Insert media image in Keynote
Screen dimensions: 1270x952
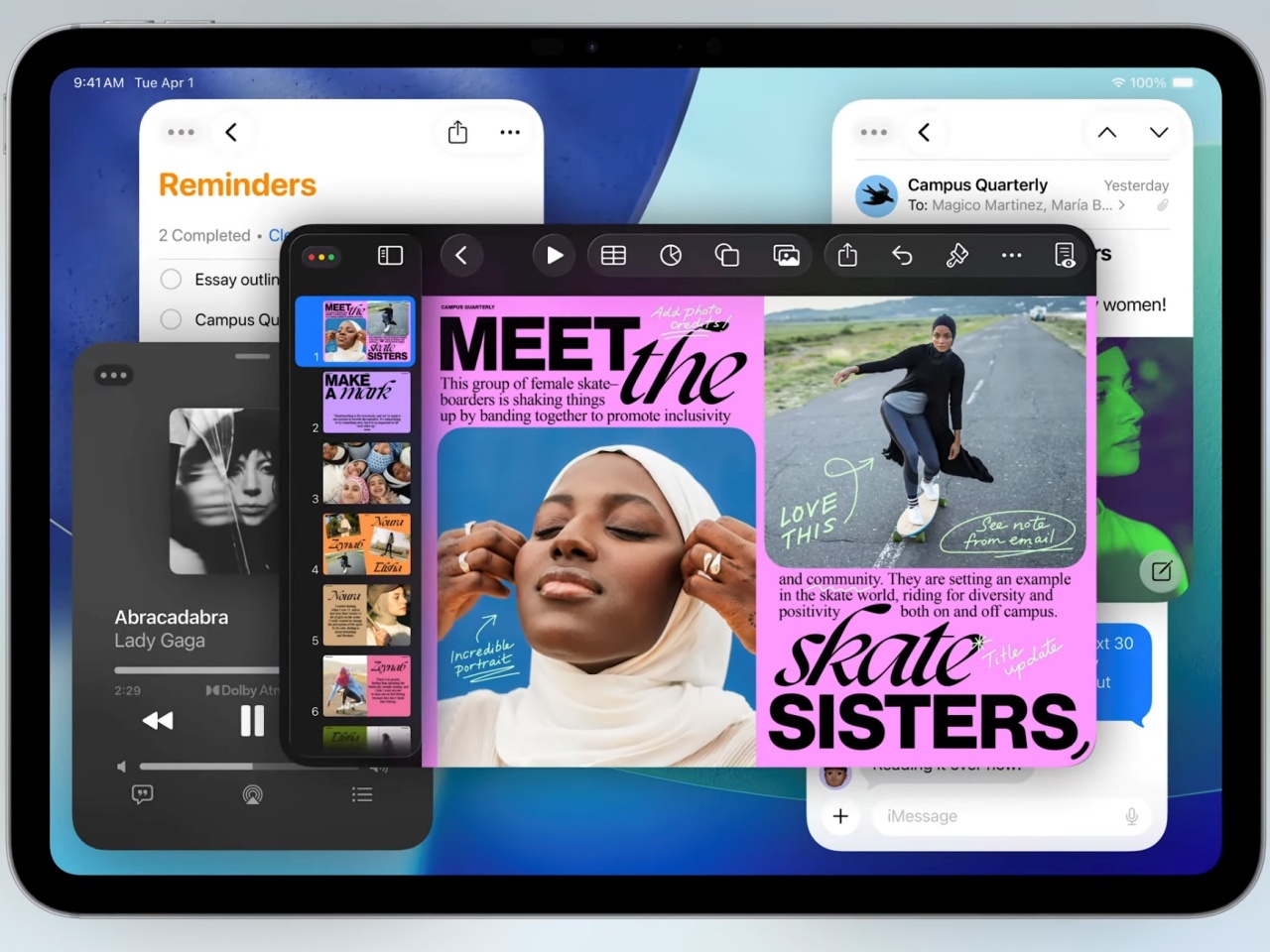tap(786, 256)
